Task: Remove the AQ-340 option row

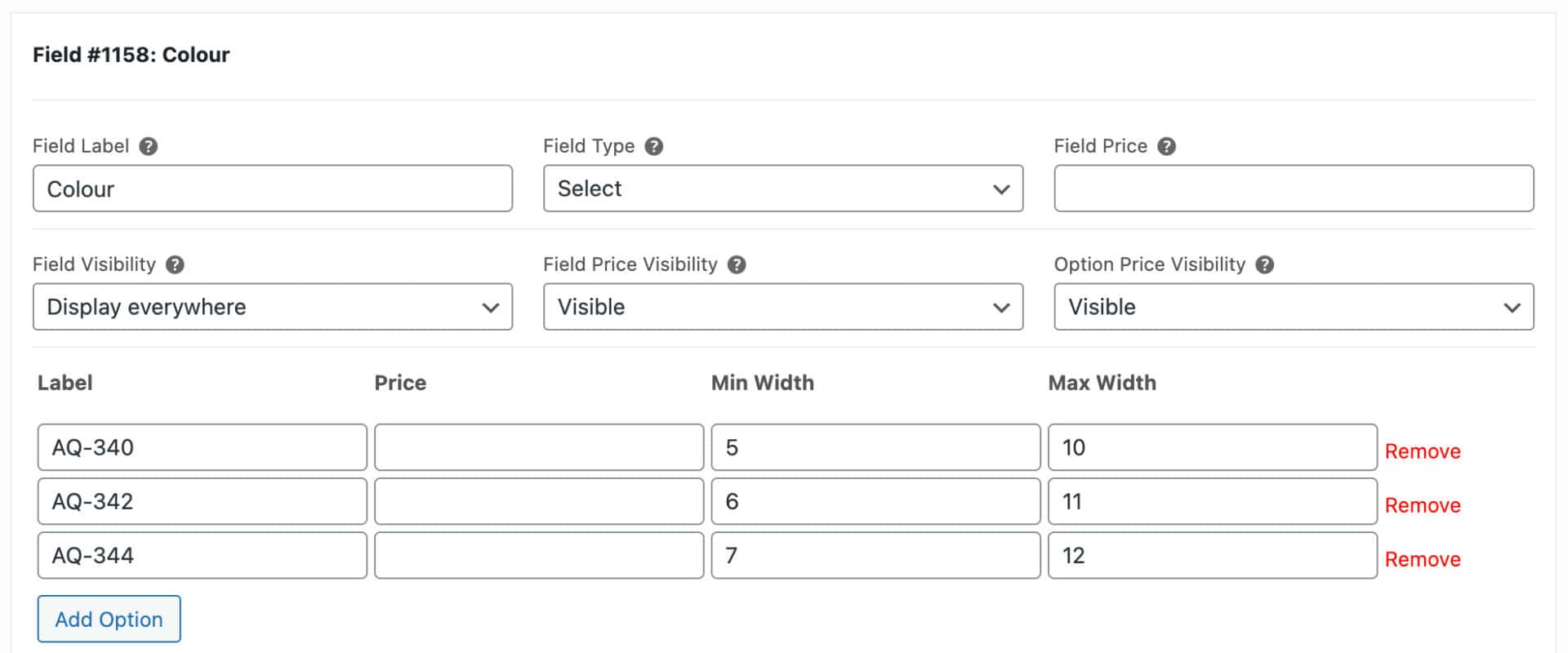Action: [1422, 451]
